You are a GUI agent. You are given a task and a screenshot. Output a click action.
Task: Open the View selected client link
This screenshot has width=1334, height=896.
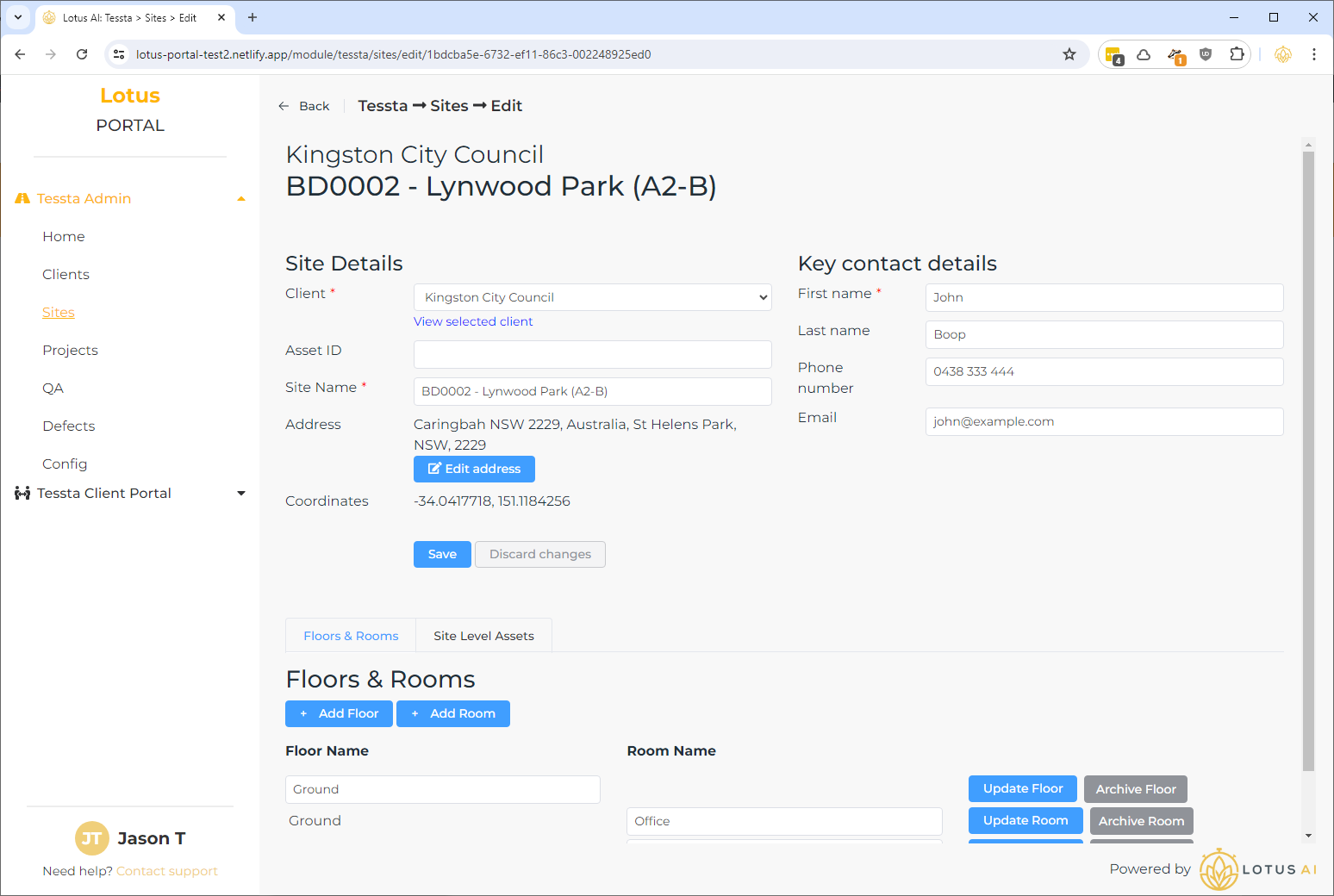[x=473, y=321]
